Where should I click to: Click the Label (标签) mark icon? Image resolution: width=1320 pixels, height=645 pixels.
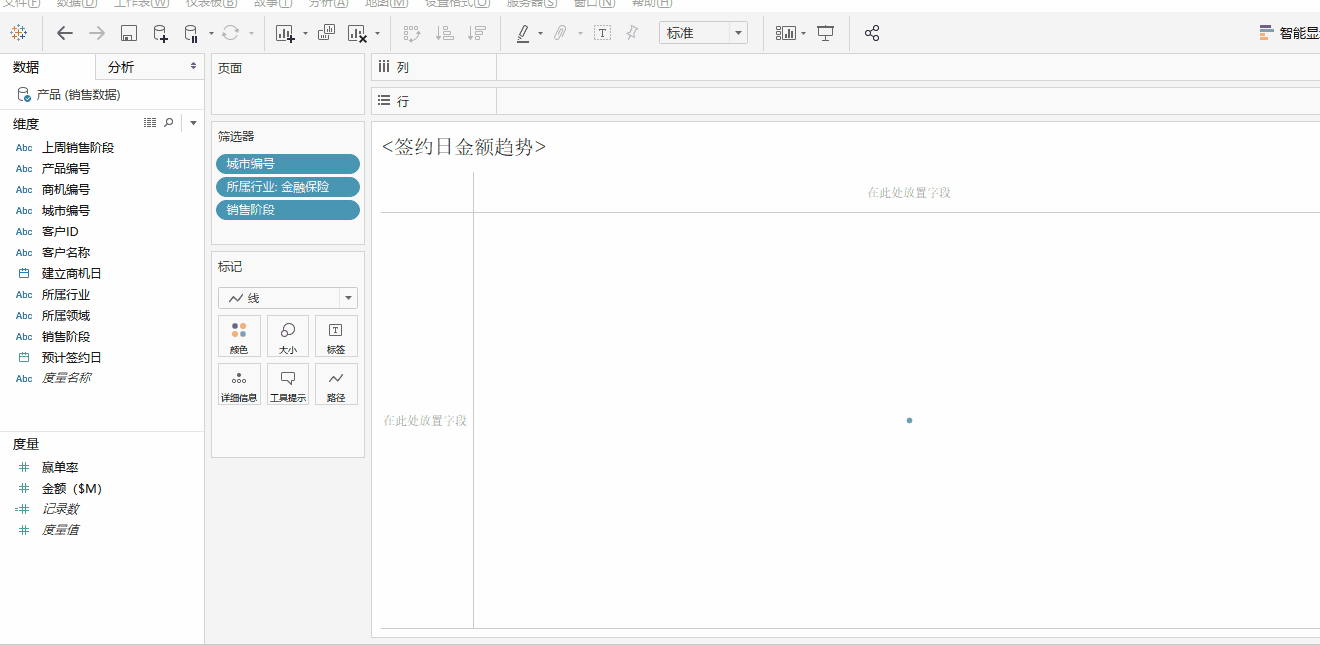tap(336, 335)
